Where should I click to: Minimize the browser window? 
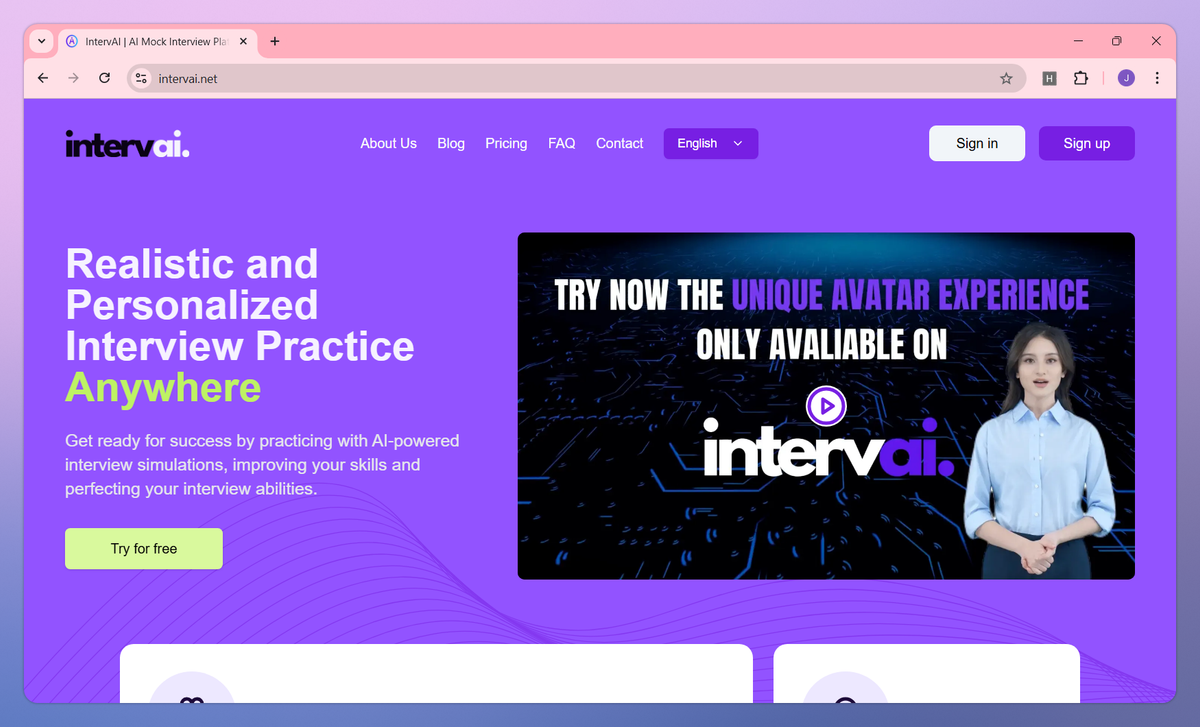[1079, 41]
